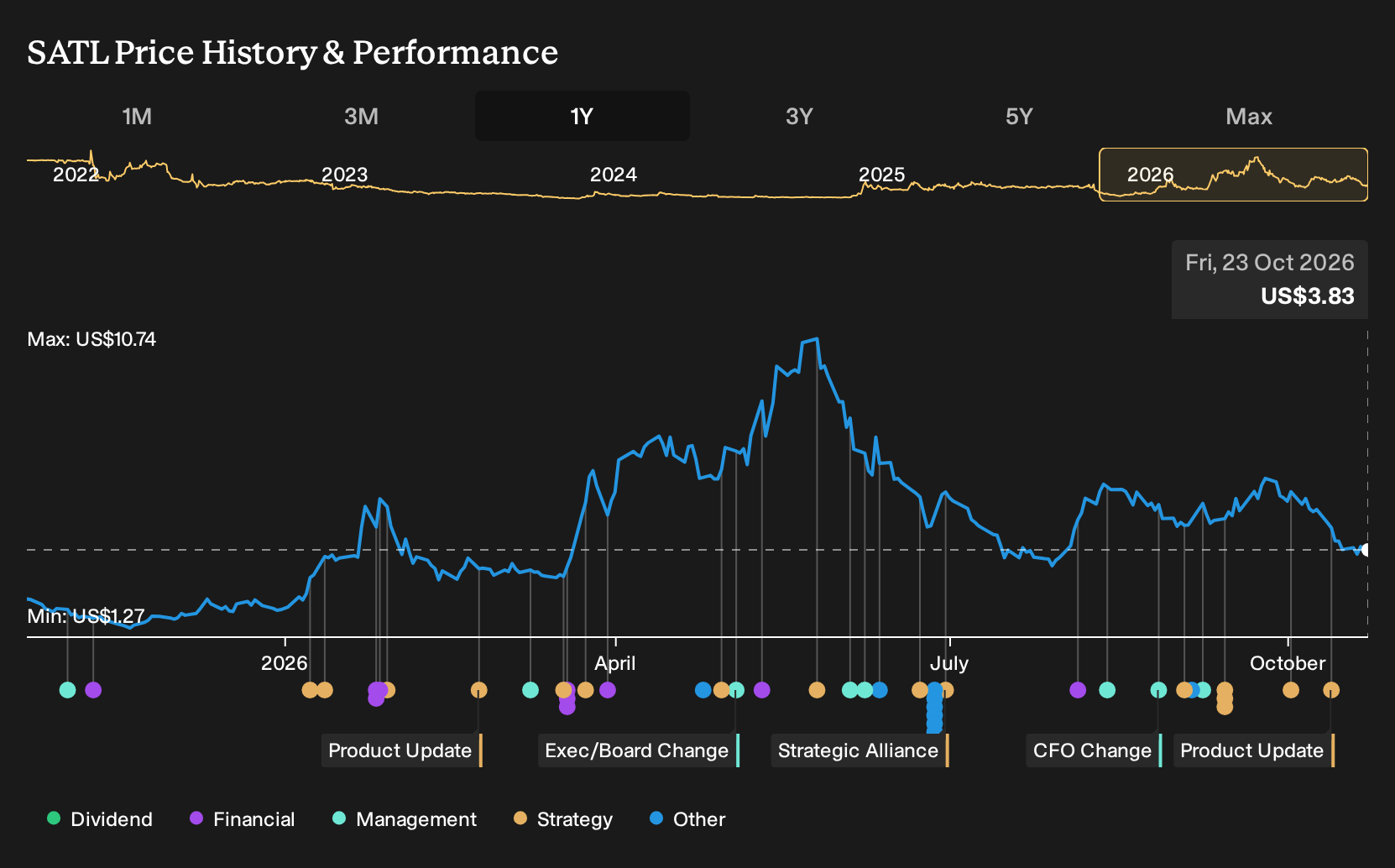Toggle the Financial legend filter
The width and height of the screenshot is (1395, 868).
[x=242, y=819]
